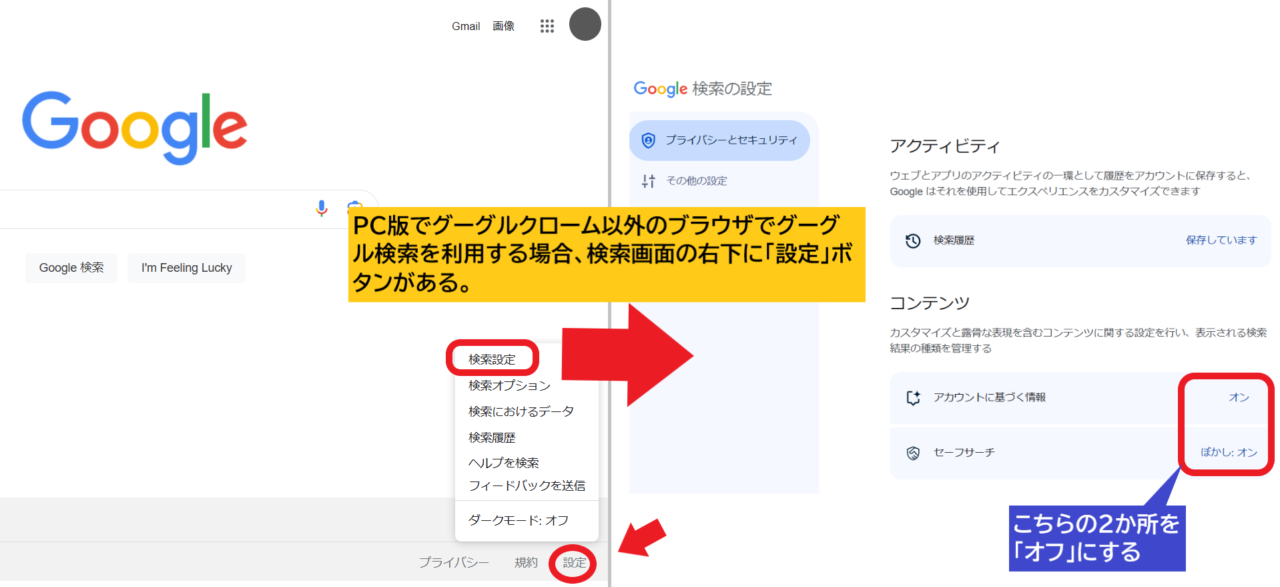Image resolution: width=1280 pixels, height=587 pixels.
Task: Select 検索設定 from the settings menu
Action: pos(492,359)
